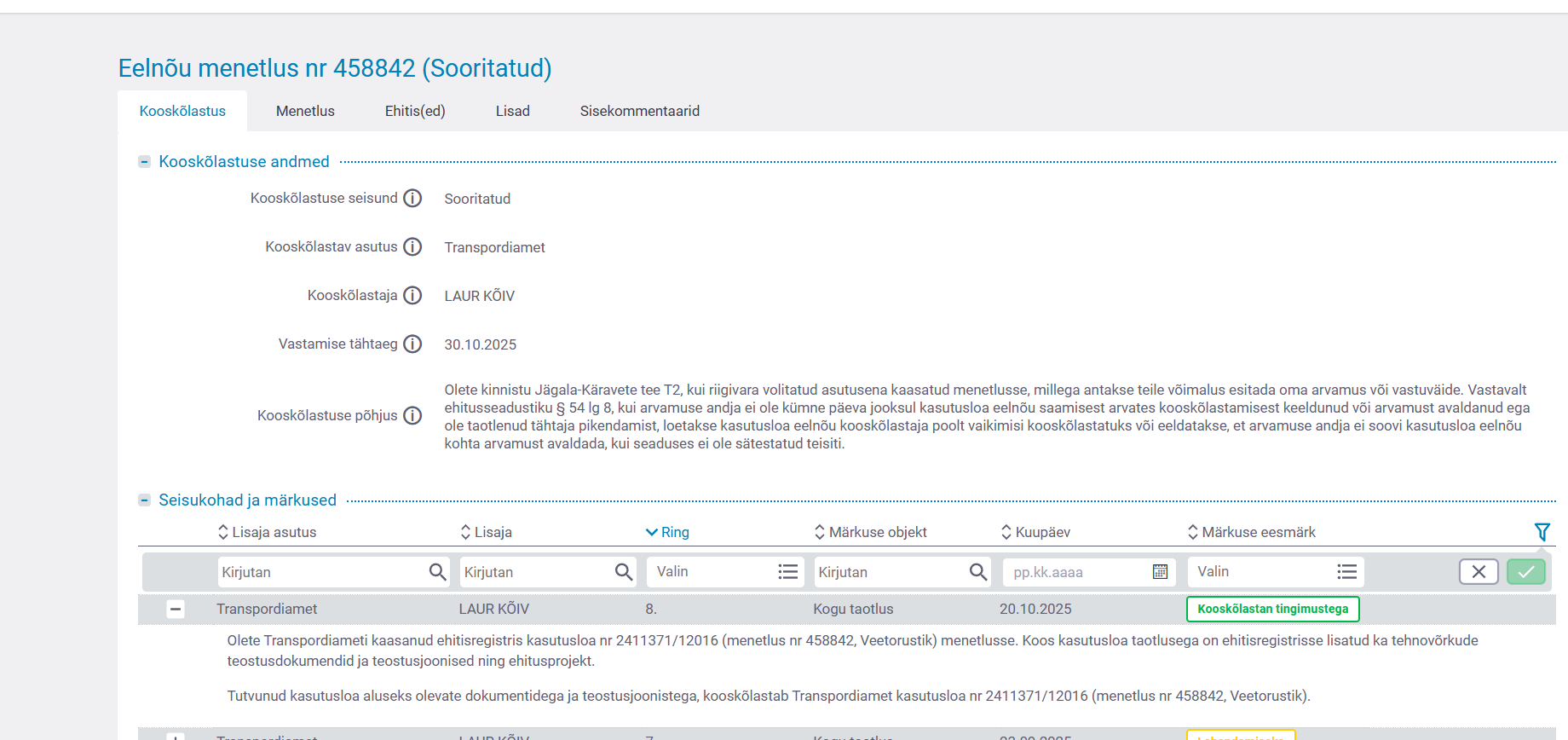This screenshot has width=1568, height=740.
Task: Click info icon next to Kooskõlastav asutus
Action: pyautogui.click(x=412, y=247)
